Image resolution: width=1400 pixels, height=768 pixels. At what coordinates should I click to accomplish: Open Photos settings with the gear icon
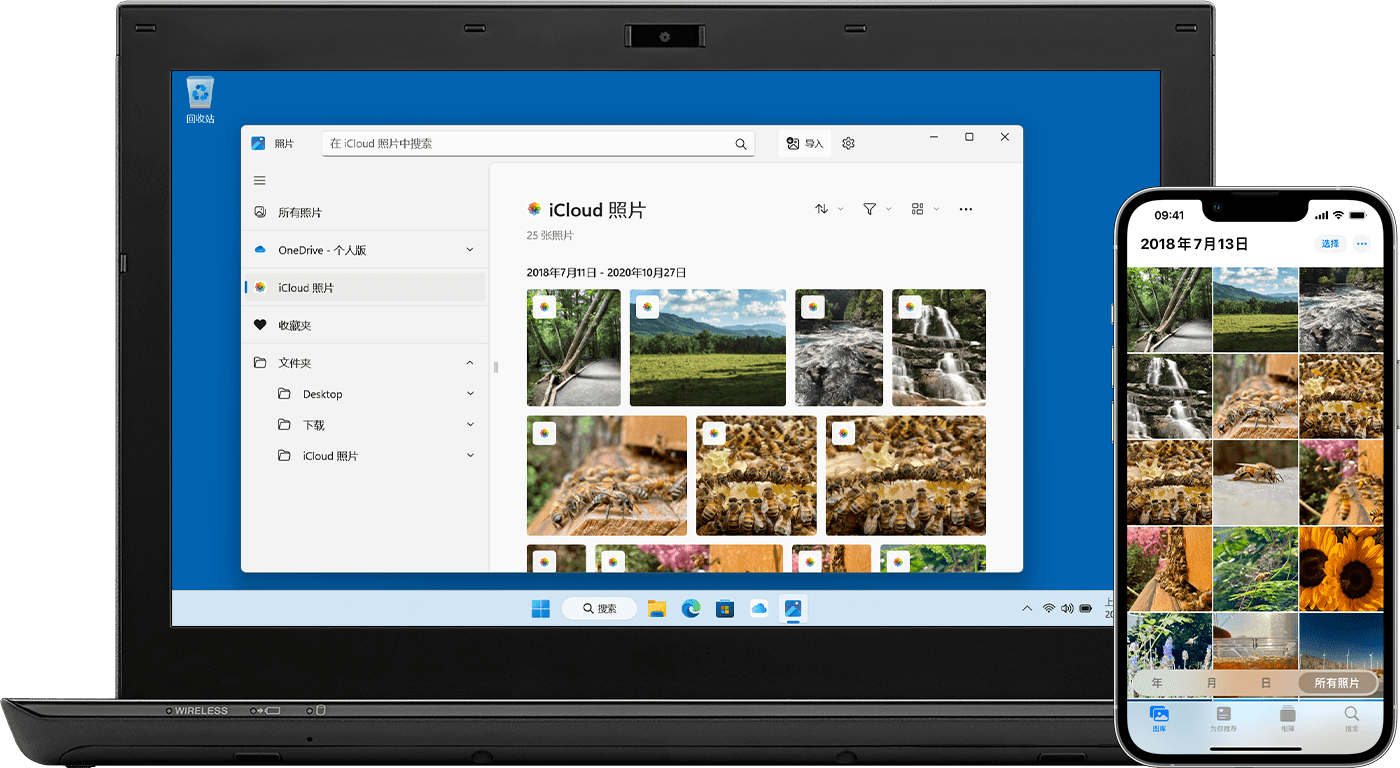(x=847, y=143)
